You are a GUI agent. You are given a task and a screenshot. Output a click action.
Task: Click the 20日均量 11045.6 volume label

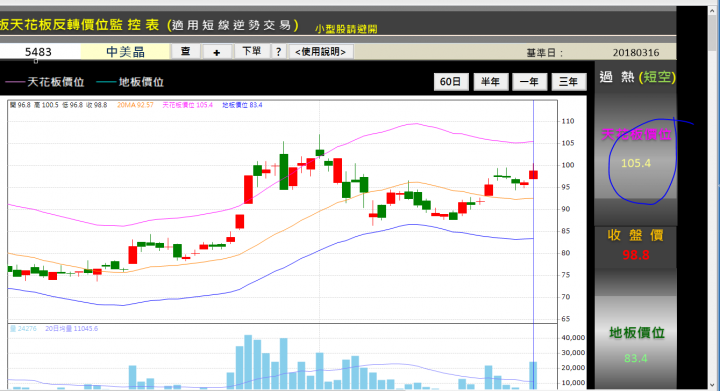(x=71, y=329)
